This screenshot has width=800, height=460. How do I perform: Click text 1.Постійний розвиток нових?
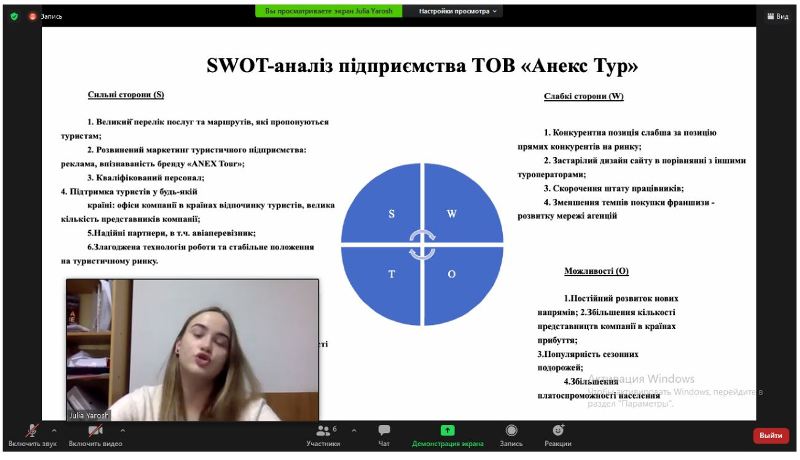click(x=621, y=298)
